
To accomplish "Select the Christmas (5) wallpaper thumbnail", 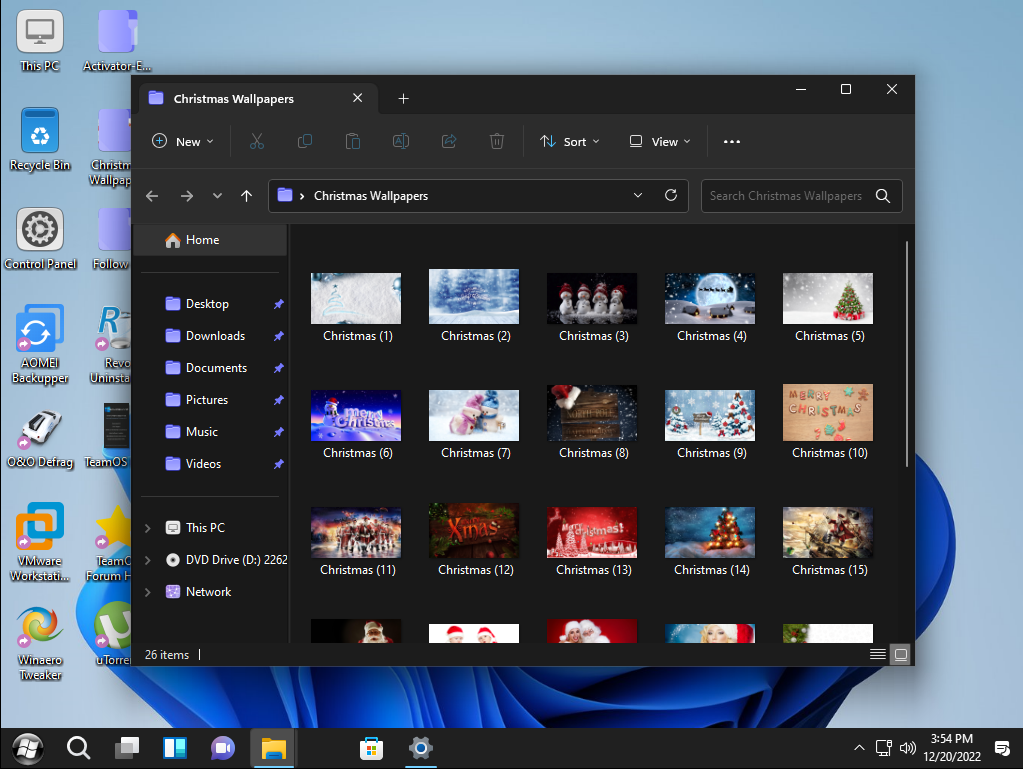I will point(828,299).
